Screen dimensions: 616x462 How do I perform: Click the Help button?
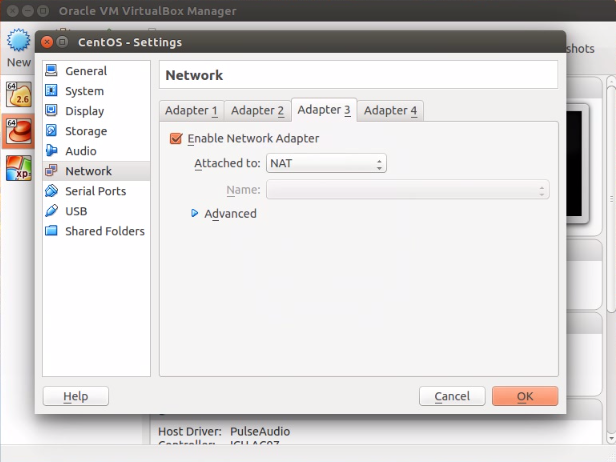point(75,396)
